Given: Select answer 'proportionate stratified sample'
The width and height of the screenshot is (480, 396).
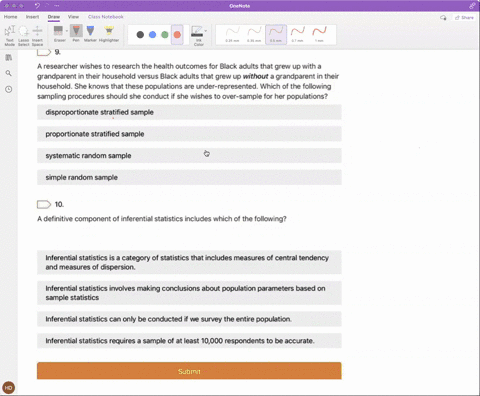Looking at the screenshot, I should [189, 134].
